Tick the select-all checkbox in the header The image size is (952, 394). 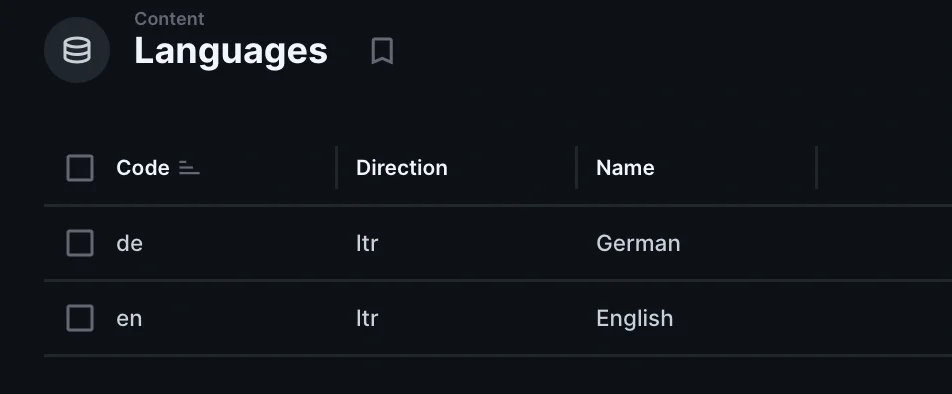point(80,168)
